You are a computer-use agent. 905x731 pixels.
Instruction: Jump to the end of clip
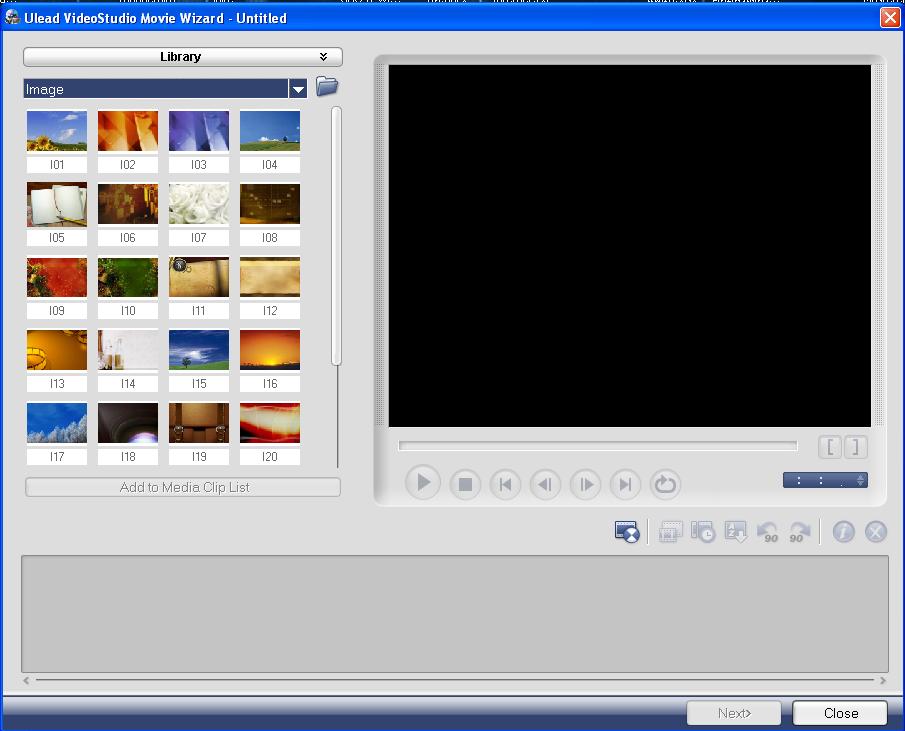point(625,485)
